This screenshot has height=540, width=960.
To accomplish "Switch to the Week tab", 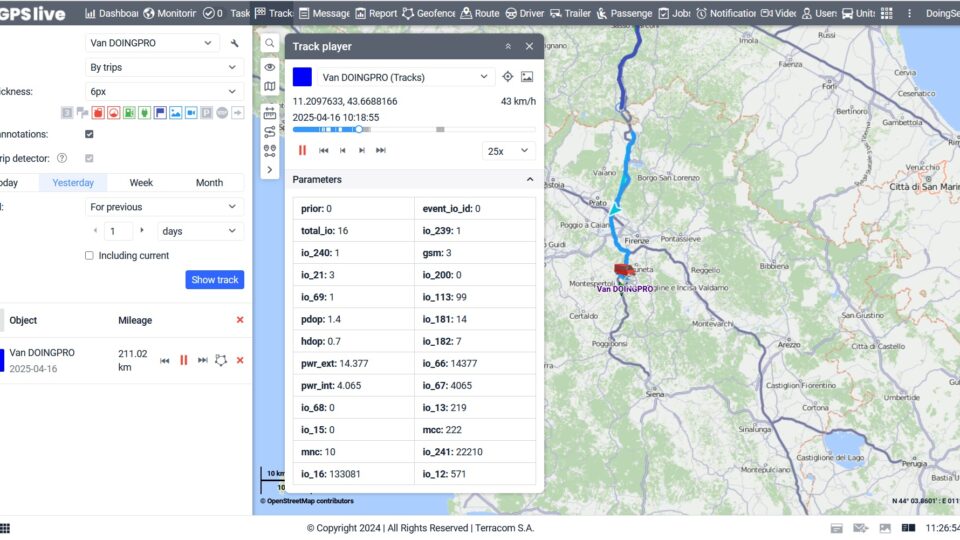I will [x=141, y=183].
